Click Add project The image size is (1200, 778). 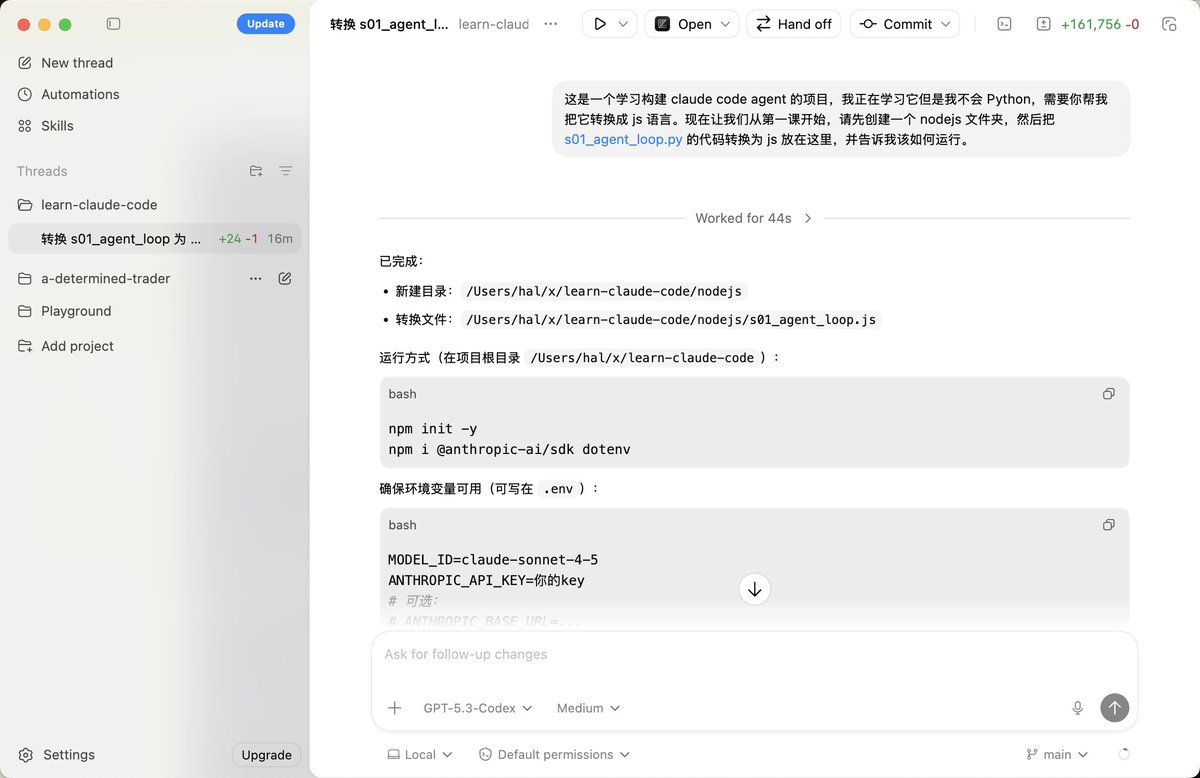click(x=77, y=346)
